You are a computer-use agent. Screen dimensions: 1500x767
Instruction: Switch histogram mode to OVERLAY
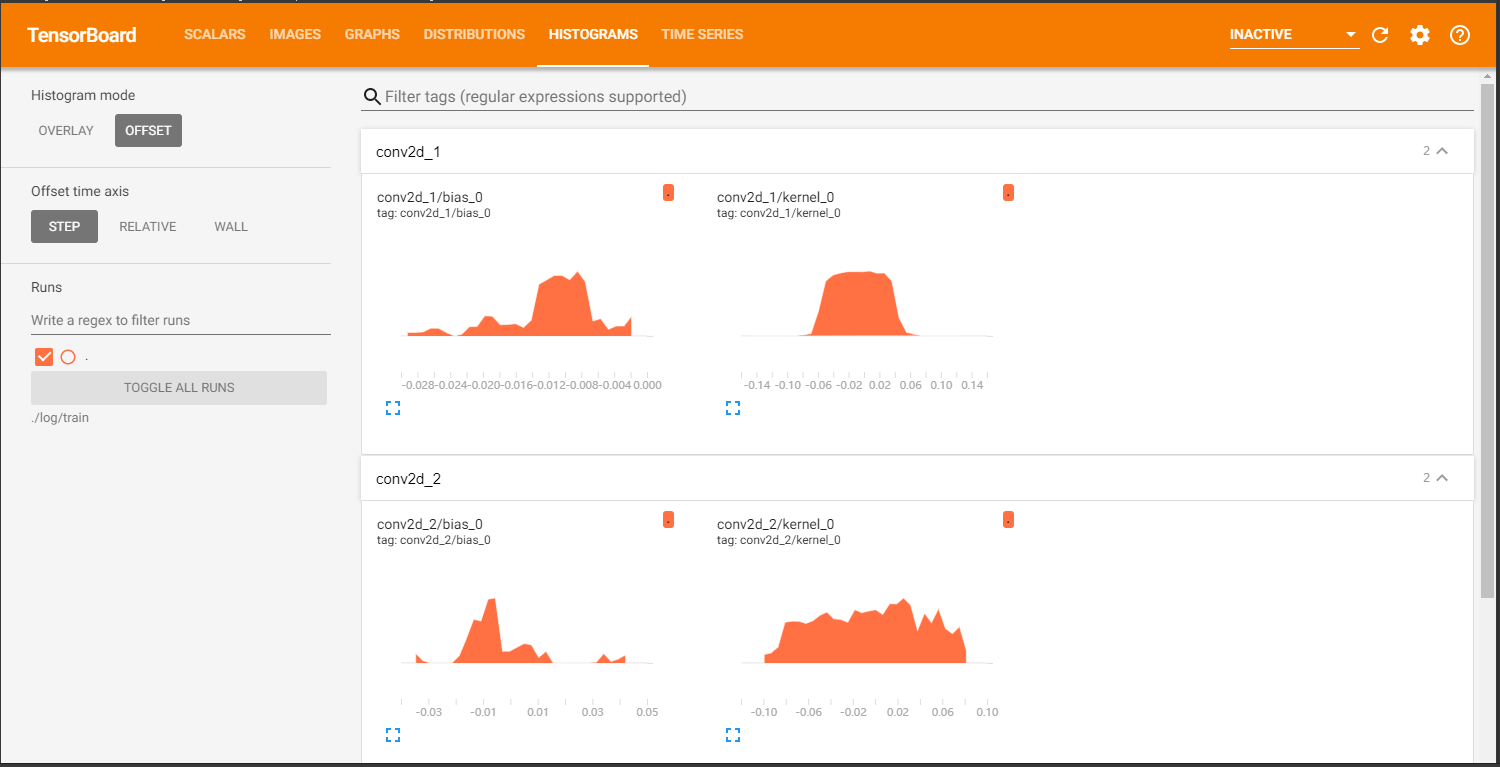click(x=66, y=131)
